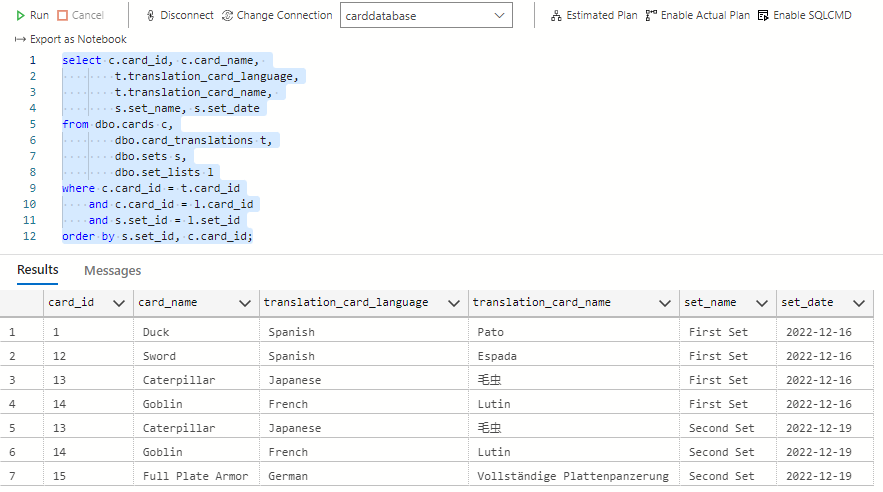Open translation_card_name column filter chevron

pos(665,303)
